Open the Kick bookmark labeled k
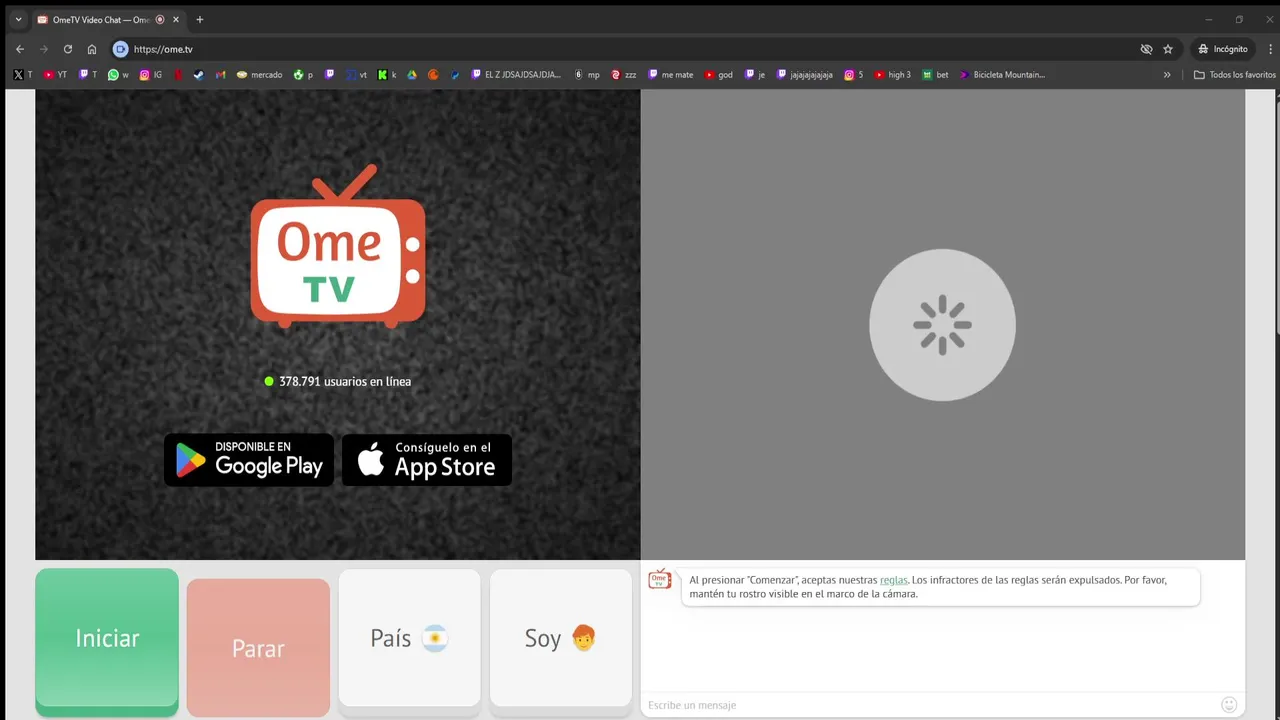 pyautogui.click(x=387, y=75)
